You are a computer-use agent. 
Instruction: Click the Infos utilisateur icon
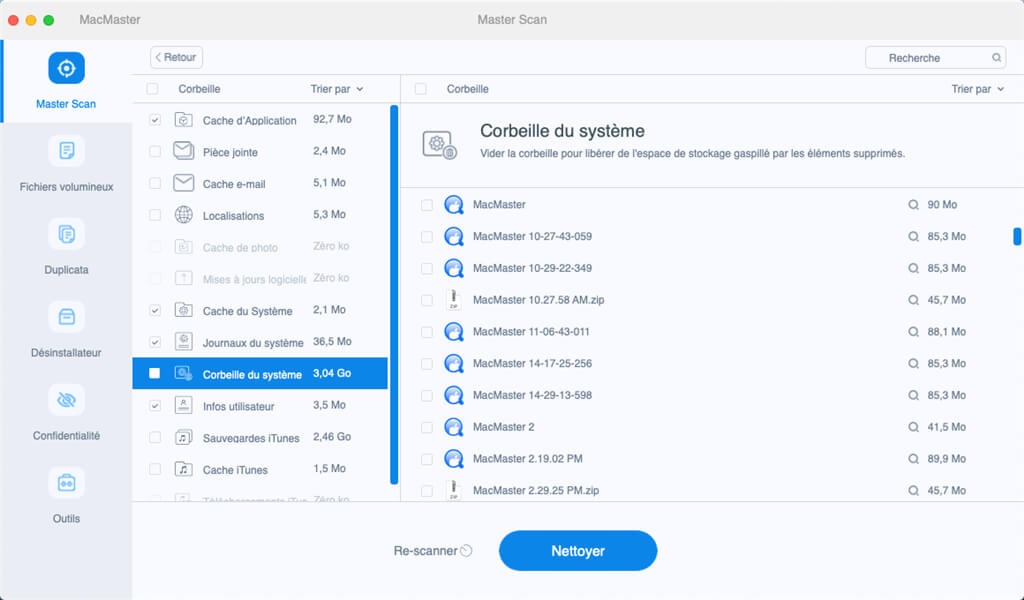(184, 405)
